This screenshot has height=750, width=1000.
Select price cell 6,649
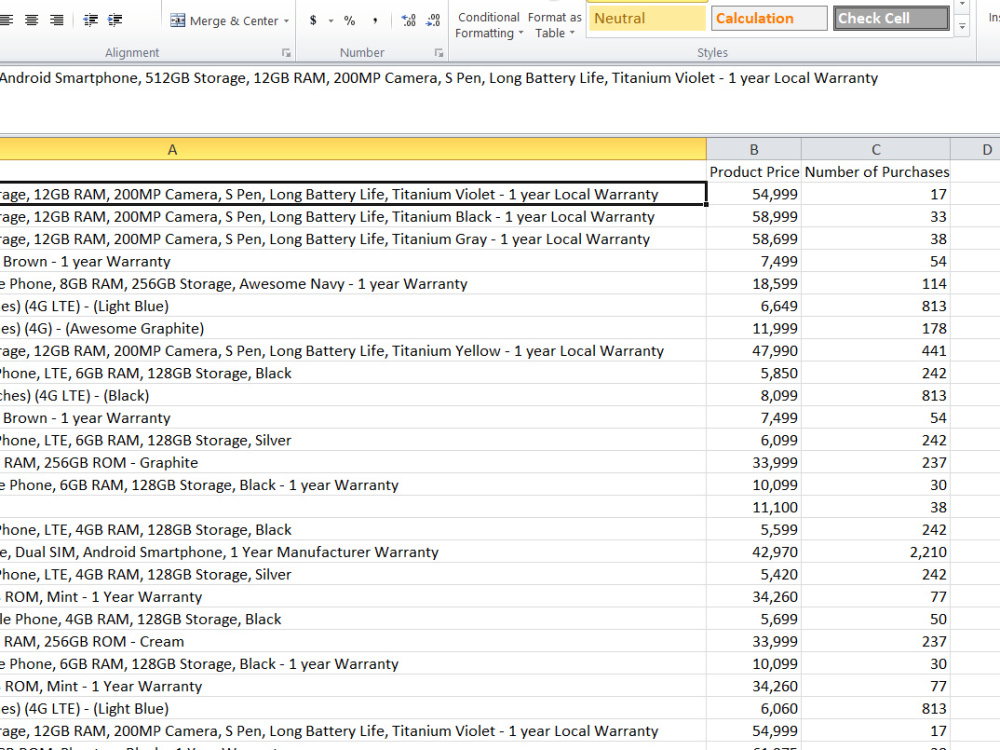pyautogui.click(x=754, y=306)
